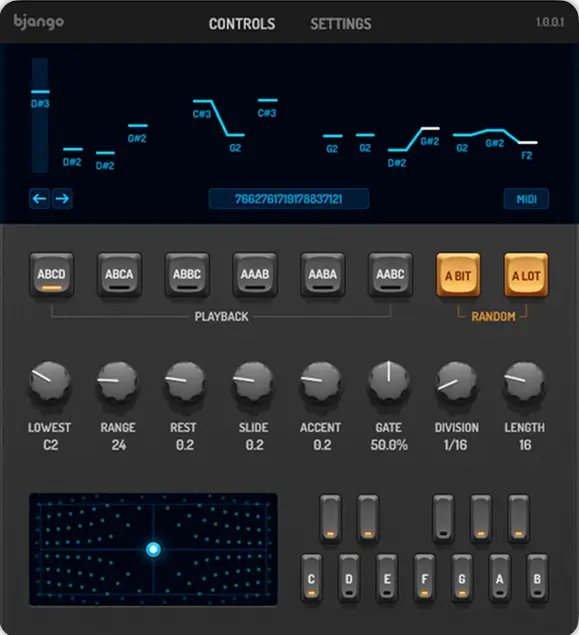The width and height of the screenshot is (579, 635).
Task: Click the bjango logo
Action: [38, 22]
